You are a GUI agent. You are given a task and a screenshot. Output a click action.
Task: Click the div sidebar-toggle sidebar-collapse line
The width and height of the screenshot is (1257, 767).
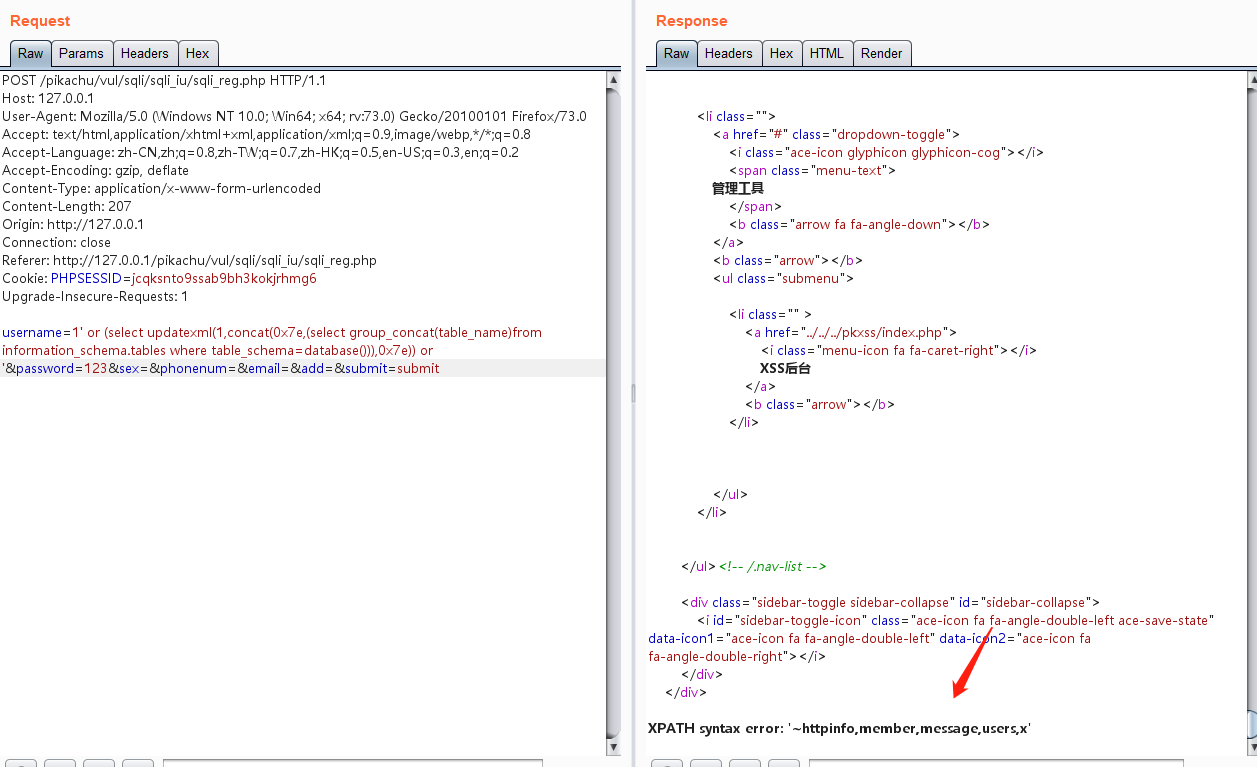[890, 602]
